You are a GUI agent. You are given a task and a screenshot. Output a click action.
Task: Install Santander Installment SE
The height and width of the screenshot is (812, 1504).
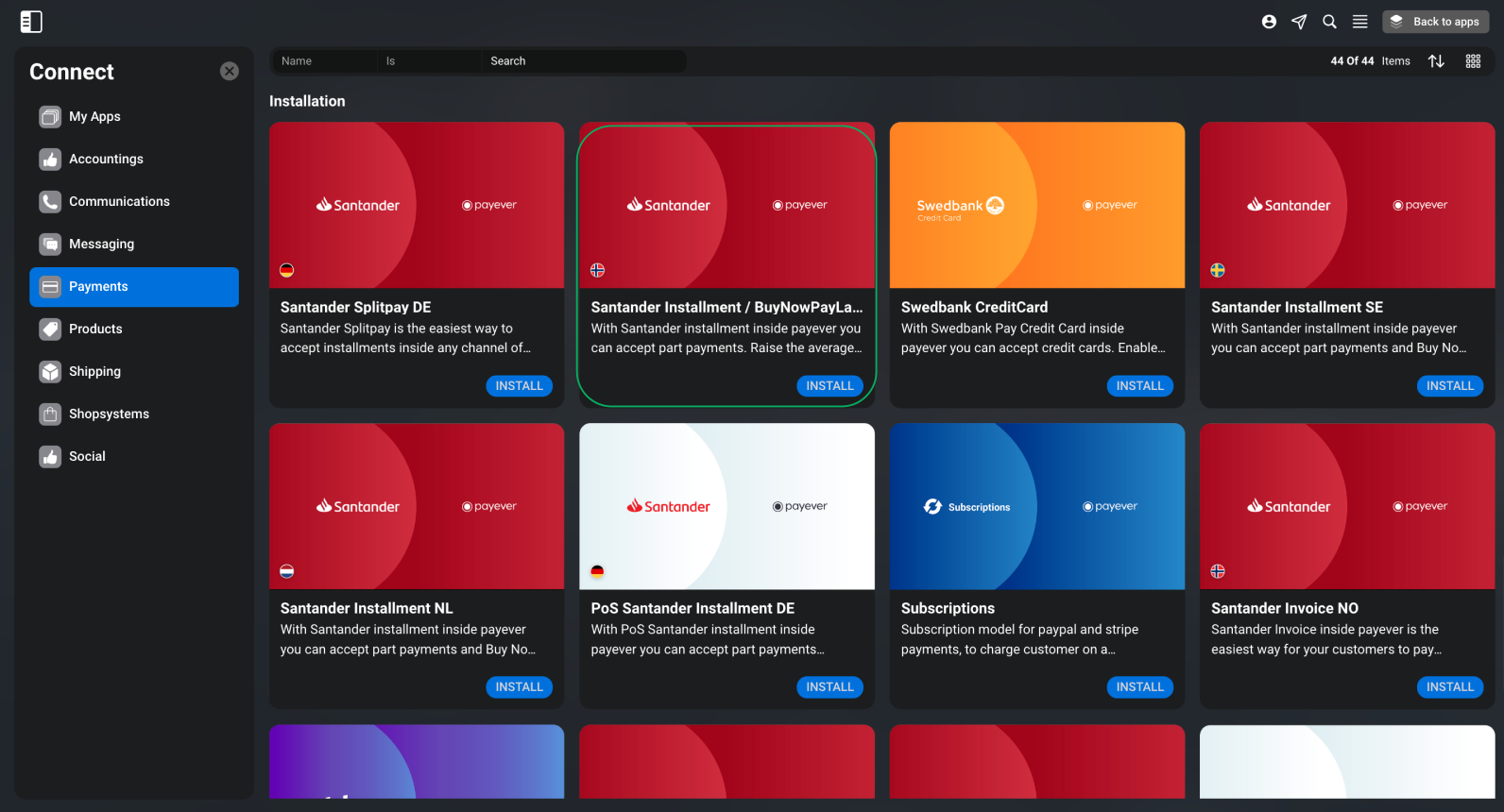point(1450,386)
